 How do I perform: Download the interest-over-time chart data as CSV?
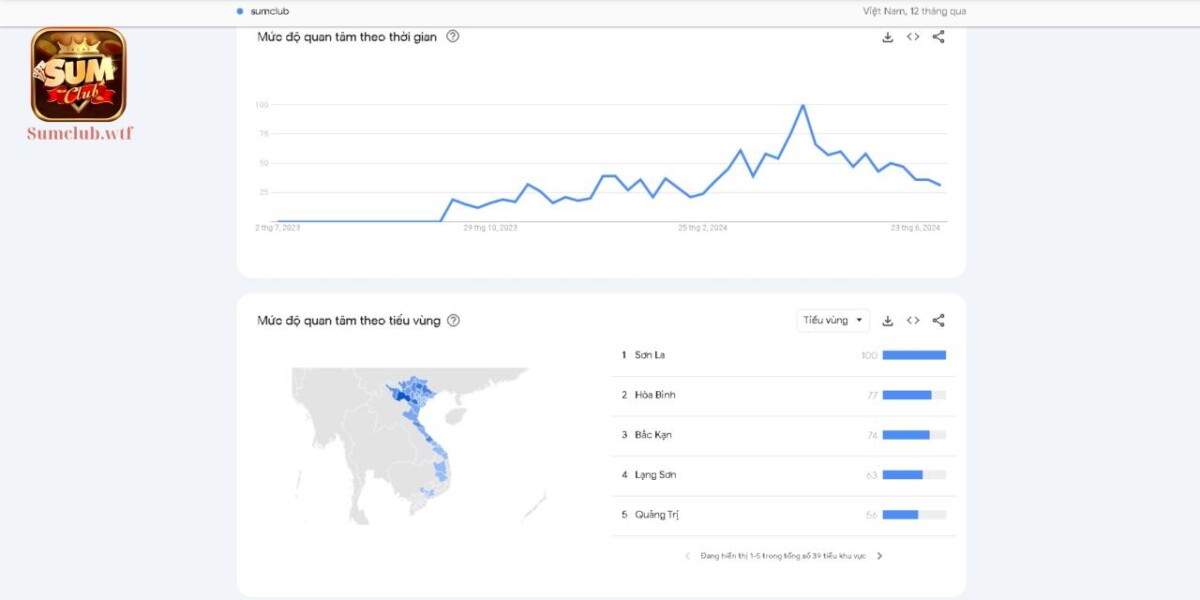pyautogui.click(x=886, y=37)
